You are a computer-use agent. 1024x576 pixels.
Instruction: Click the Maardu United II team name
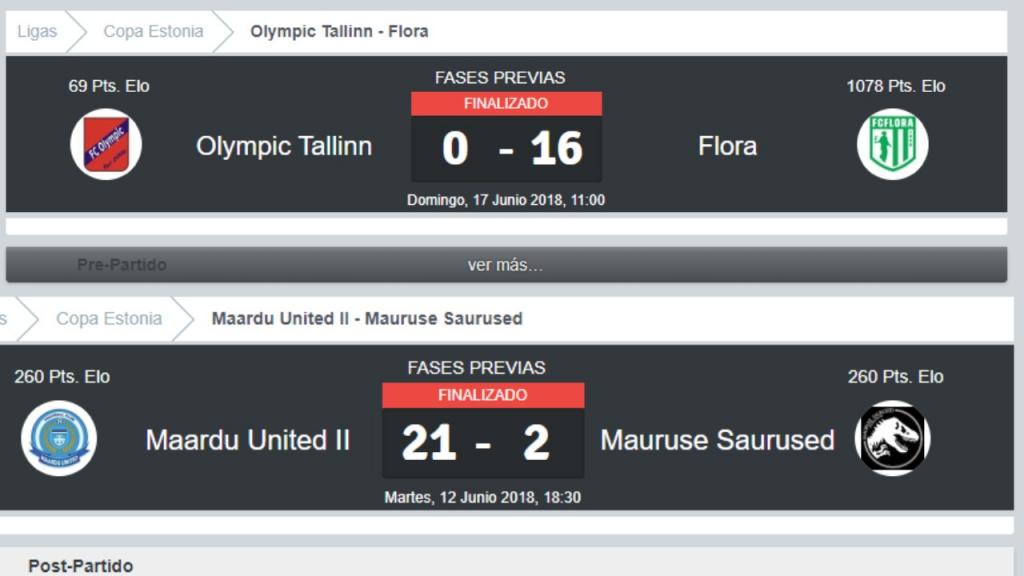248,440
